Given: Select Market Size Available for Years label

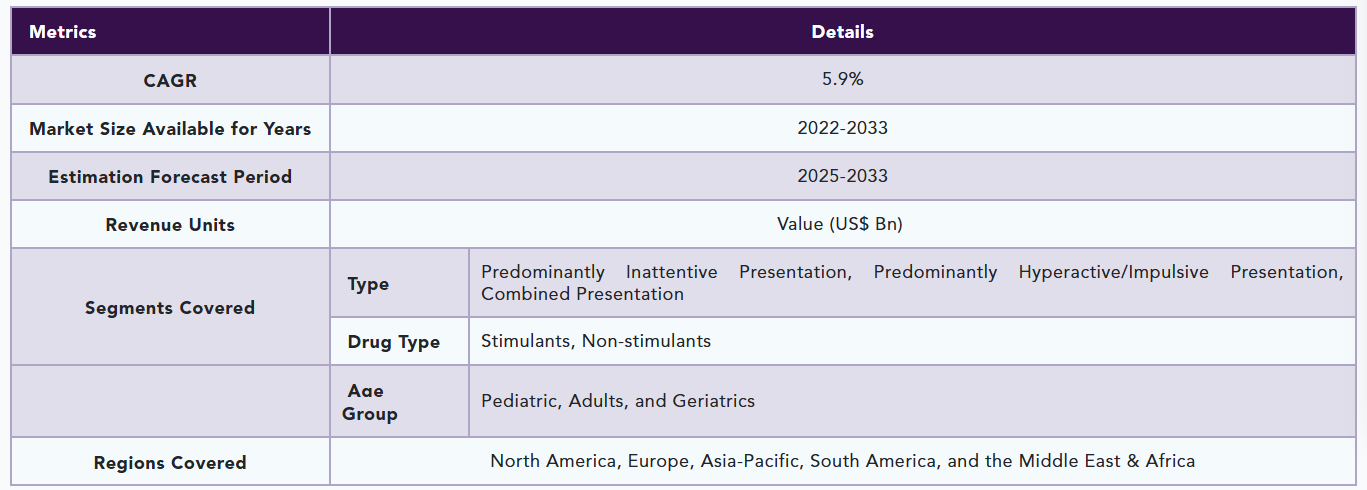Looking at the screenshot, I should tap(170, 128).
